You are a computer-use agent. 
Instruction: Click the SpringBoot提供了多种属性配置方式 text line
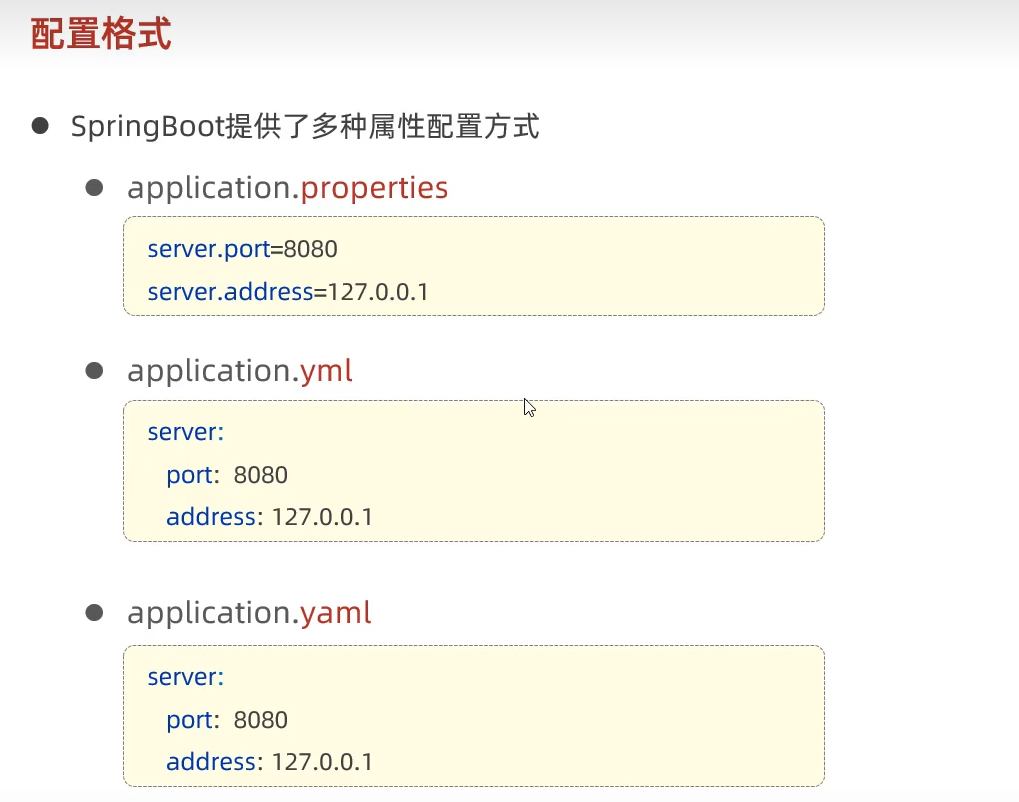(305, 128)
